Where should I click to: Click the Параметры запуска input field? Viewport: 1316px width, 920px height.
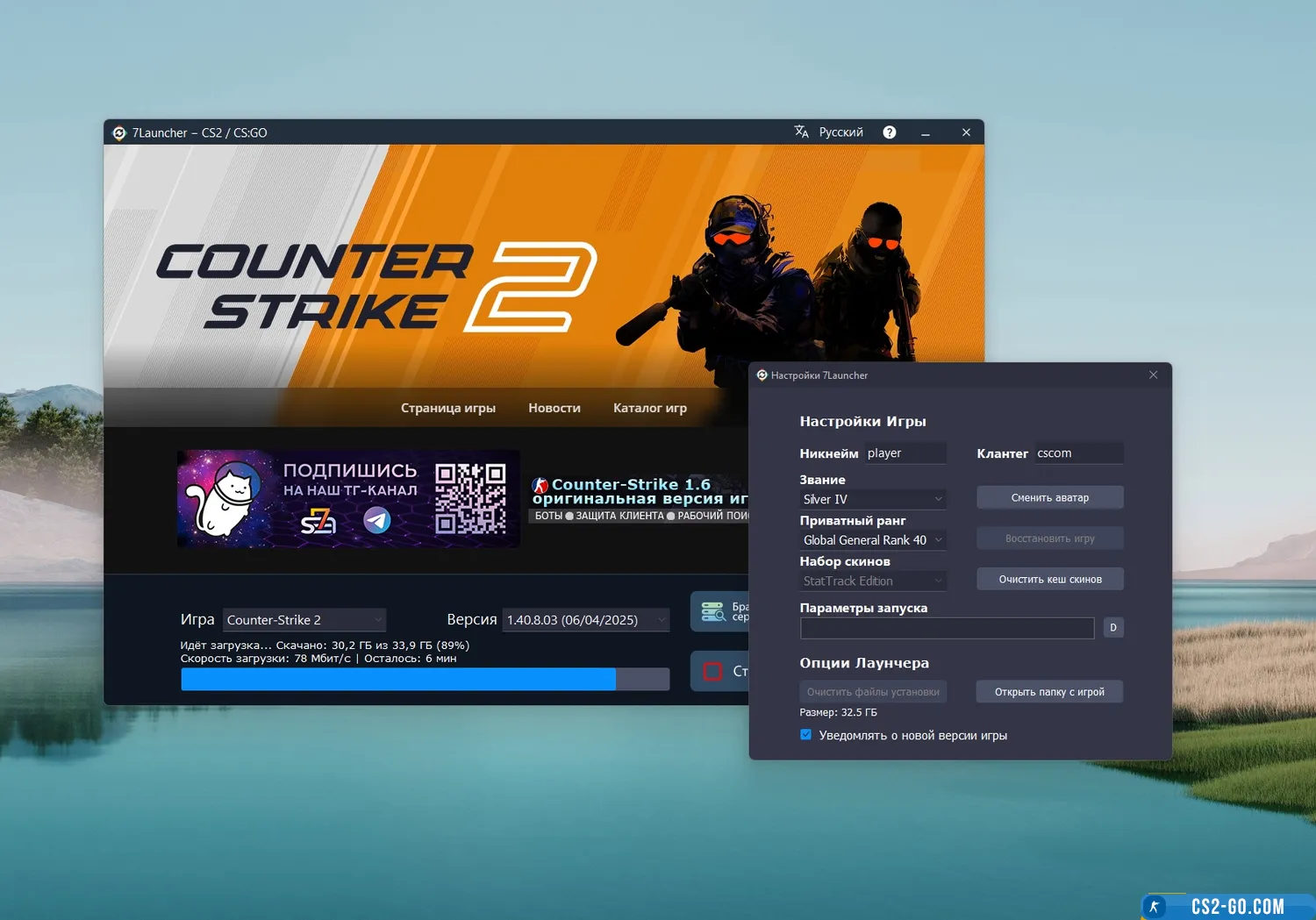click(946, 628)
